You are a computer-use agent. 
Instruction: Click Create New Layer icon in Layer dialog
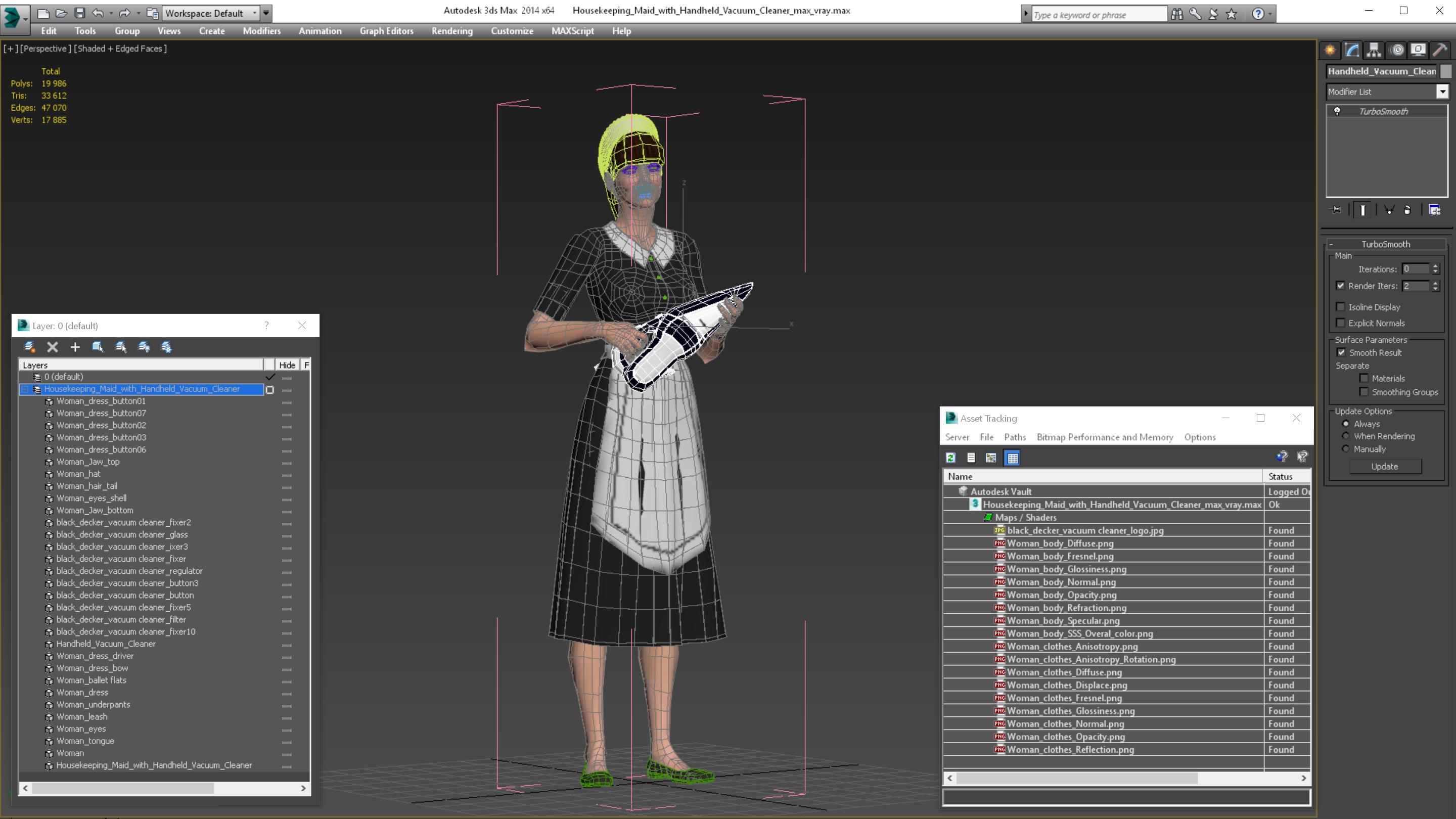[29, 347]
